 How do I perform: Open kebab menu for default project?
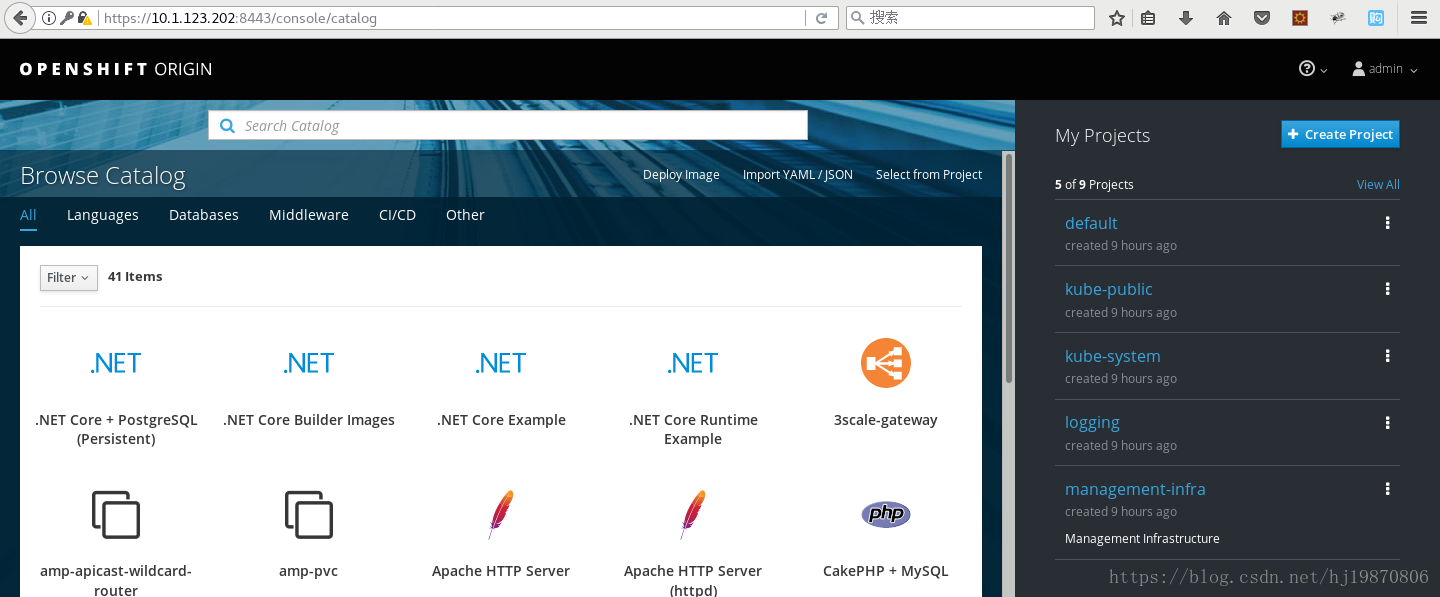1387,223
